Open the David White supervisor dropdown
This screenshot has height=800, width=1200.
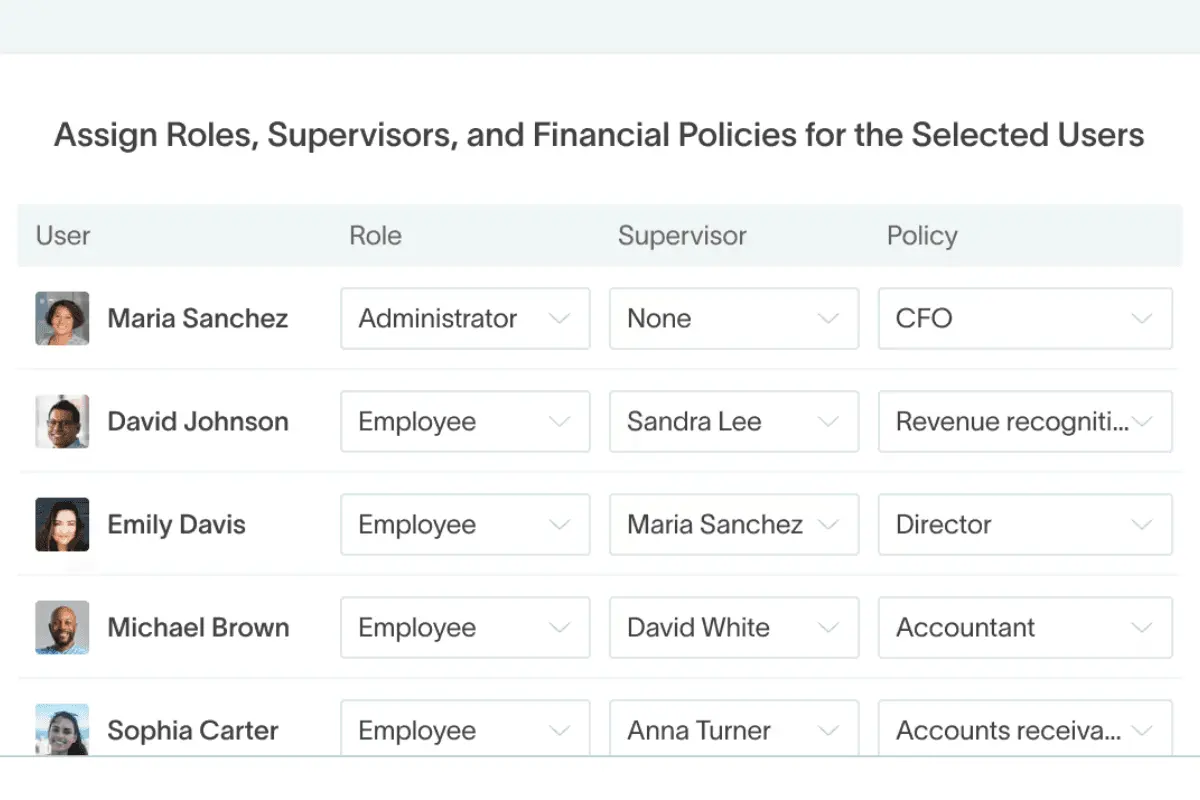734,627
